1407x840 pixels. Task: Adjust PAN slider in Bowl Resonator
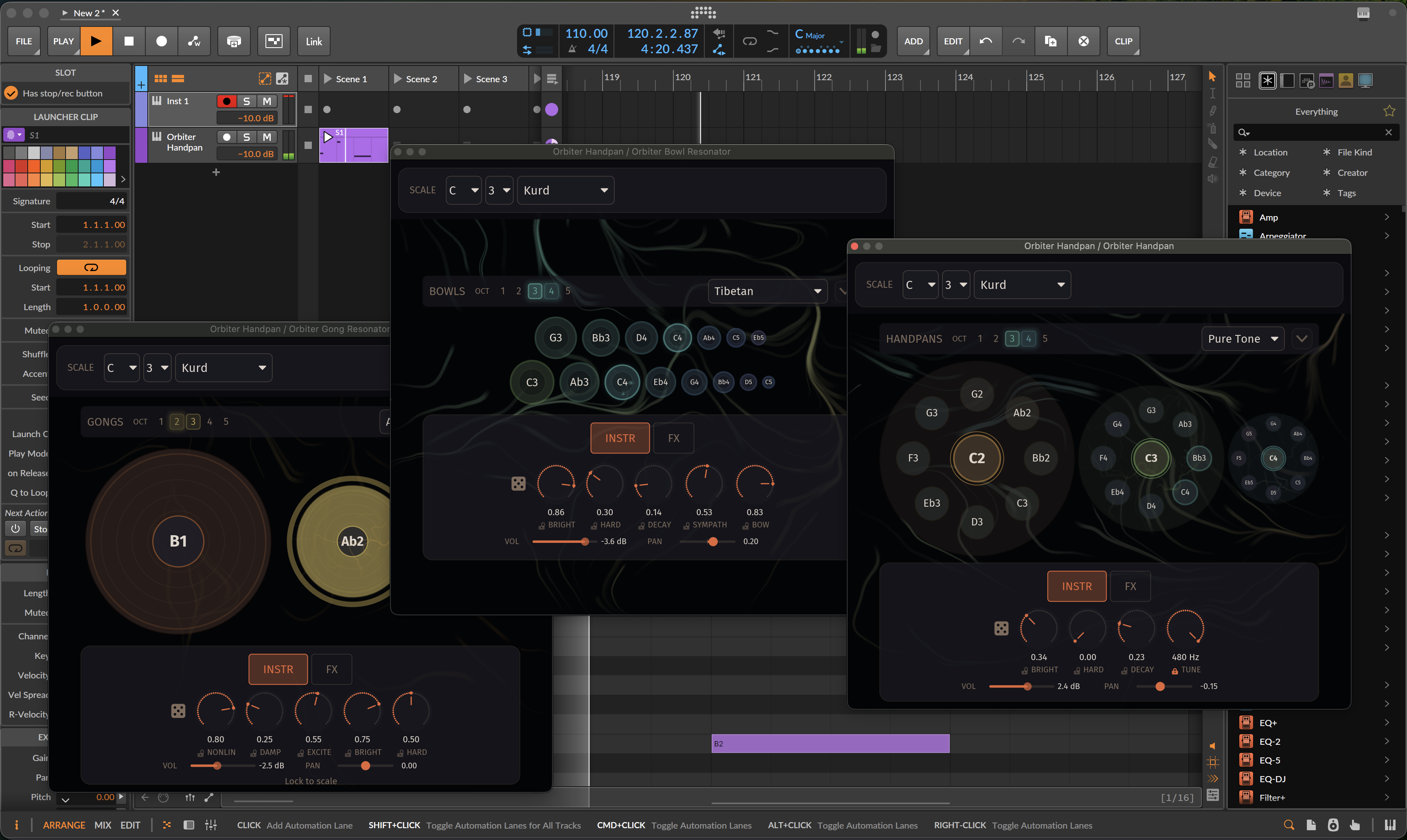pyautogui.click(x=707, y=542)
